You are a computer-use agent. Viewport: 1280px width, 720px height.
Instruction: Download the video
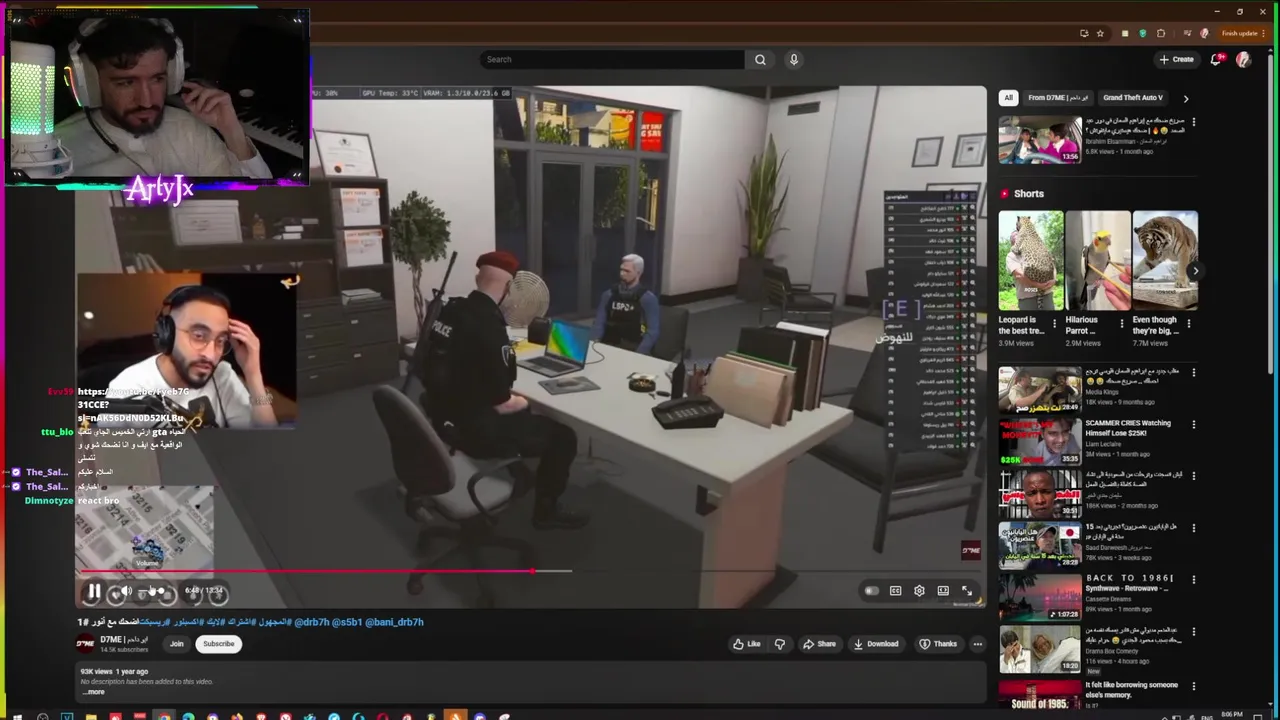pos(876,644)
